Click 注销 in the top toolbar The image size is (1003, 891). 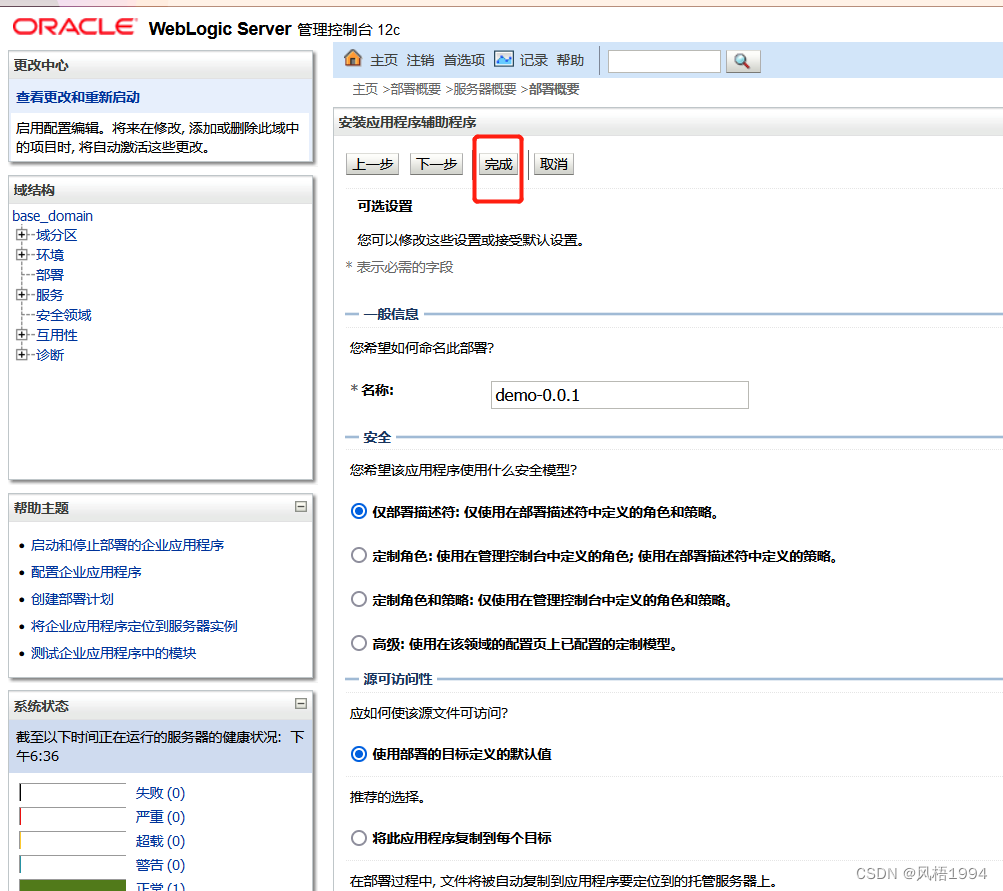coord(420,60)
